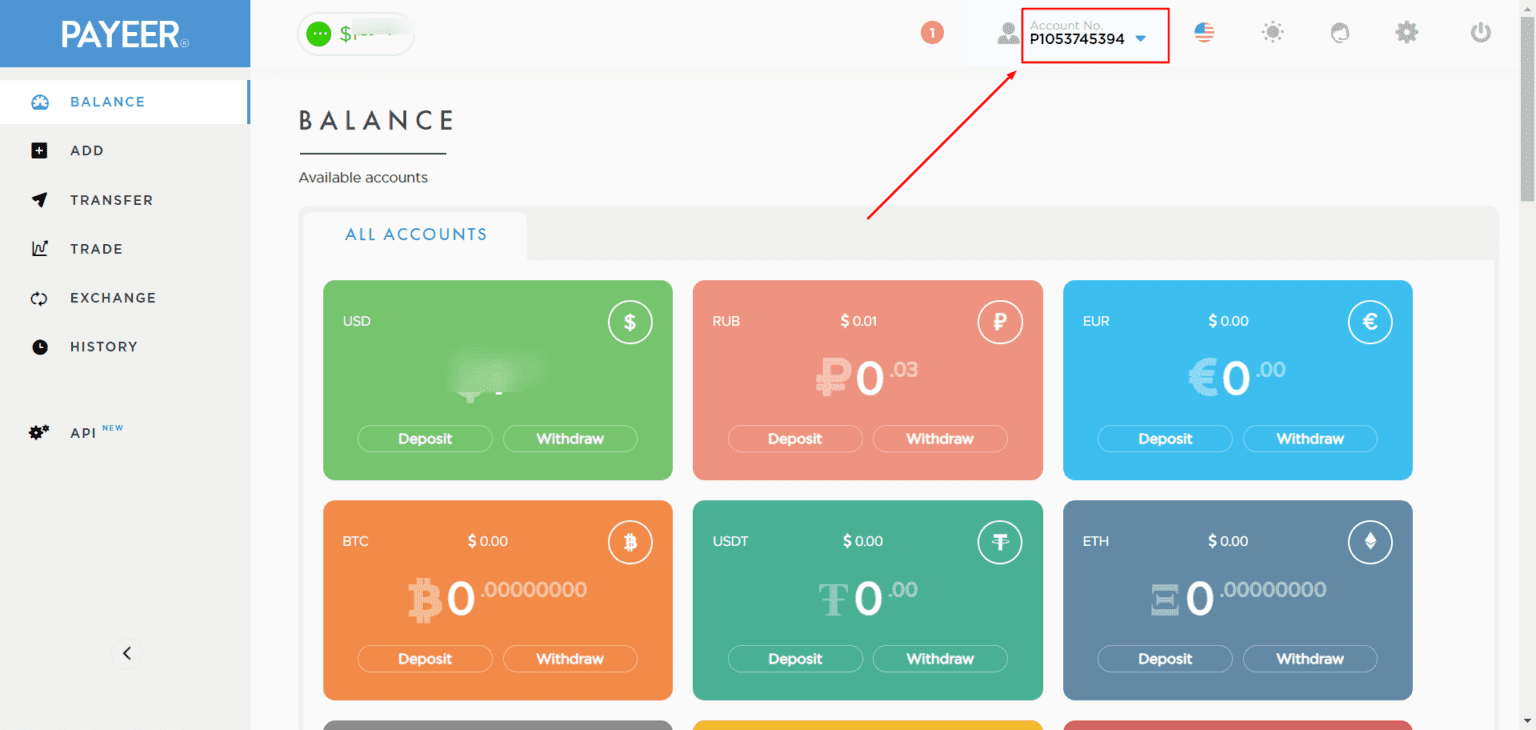Open History via the clock icon
Viewport: 1536px width, 730px height.
click(x=40, y=346)
